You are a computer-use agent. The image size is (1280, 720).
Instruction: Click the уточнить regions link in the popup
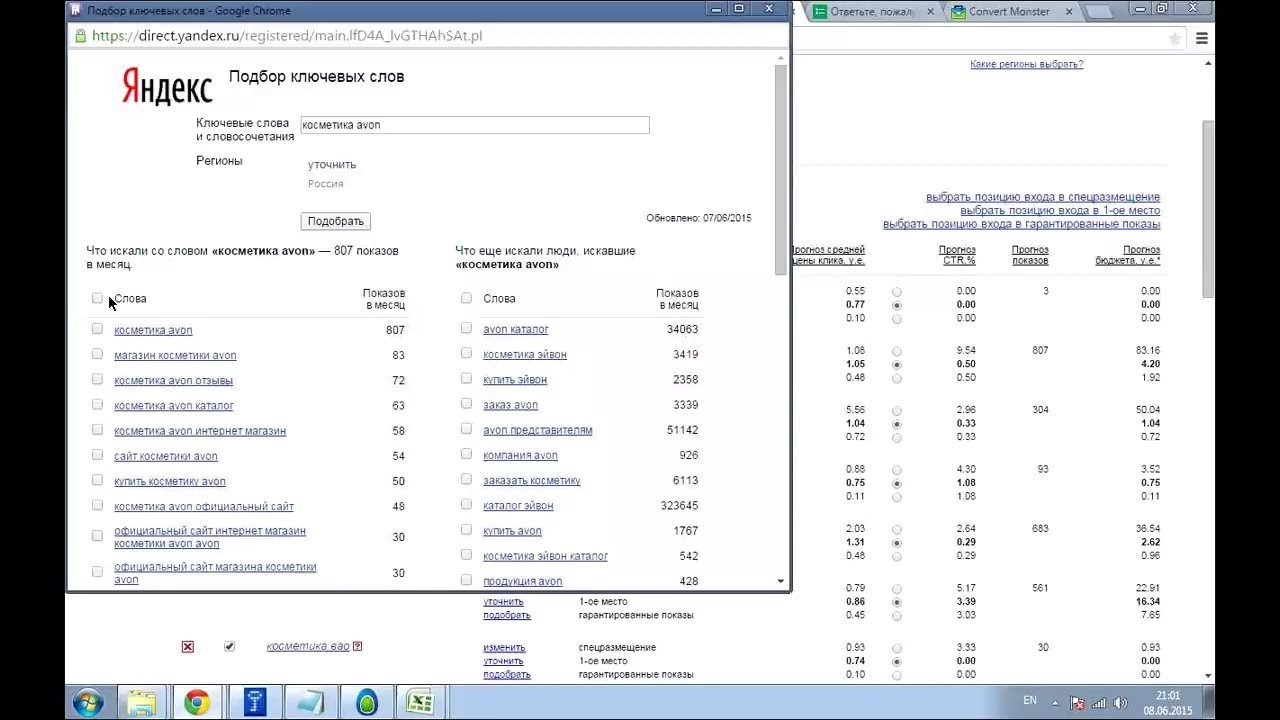(332, 165)
